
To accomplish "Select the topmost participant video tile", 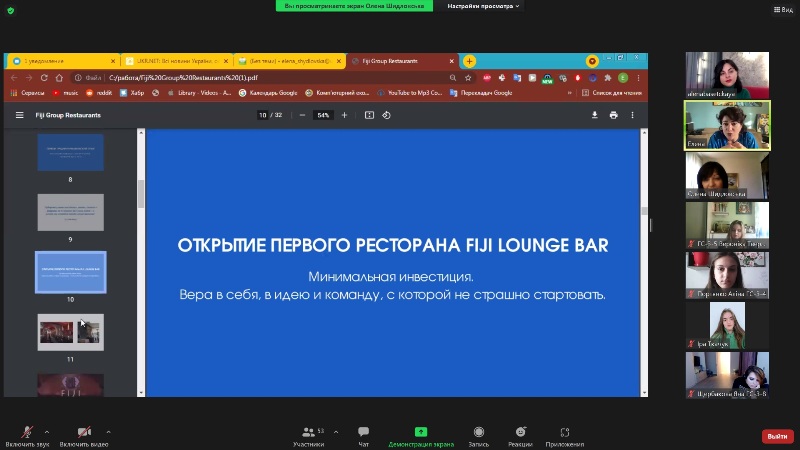I will [727, 75].
